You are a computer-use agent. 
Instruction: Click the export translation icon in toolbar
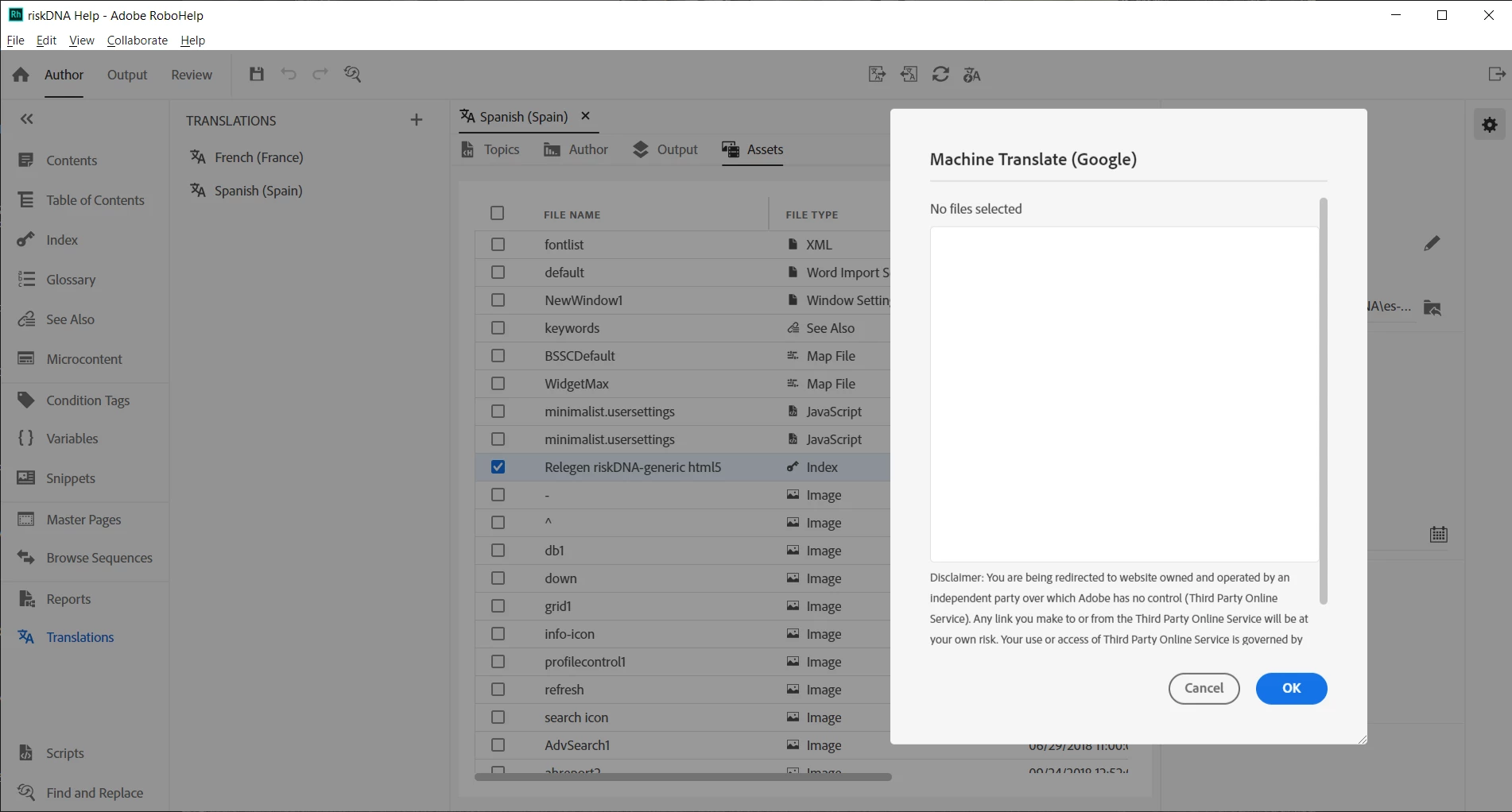click(877, 75)
